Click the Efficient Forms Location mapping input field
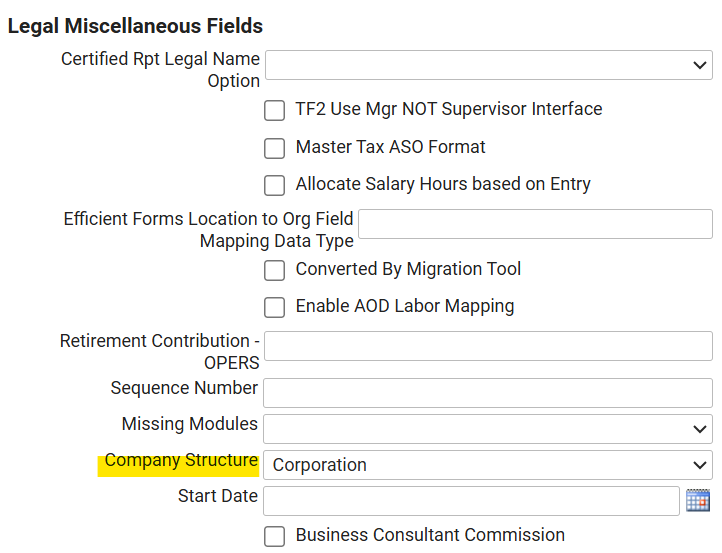722x553 pixels. click(x=534, y=224)
